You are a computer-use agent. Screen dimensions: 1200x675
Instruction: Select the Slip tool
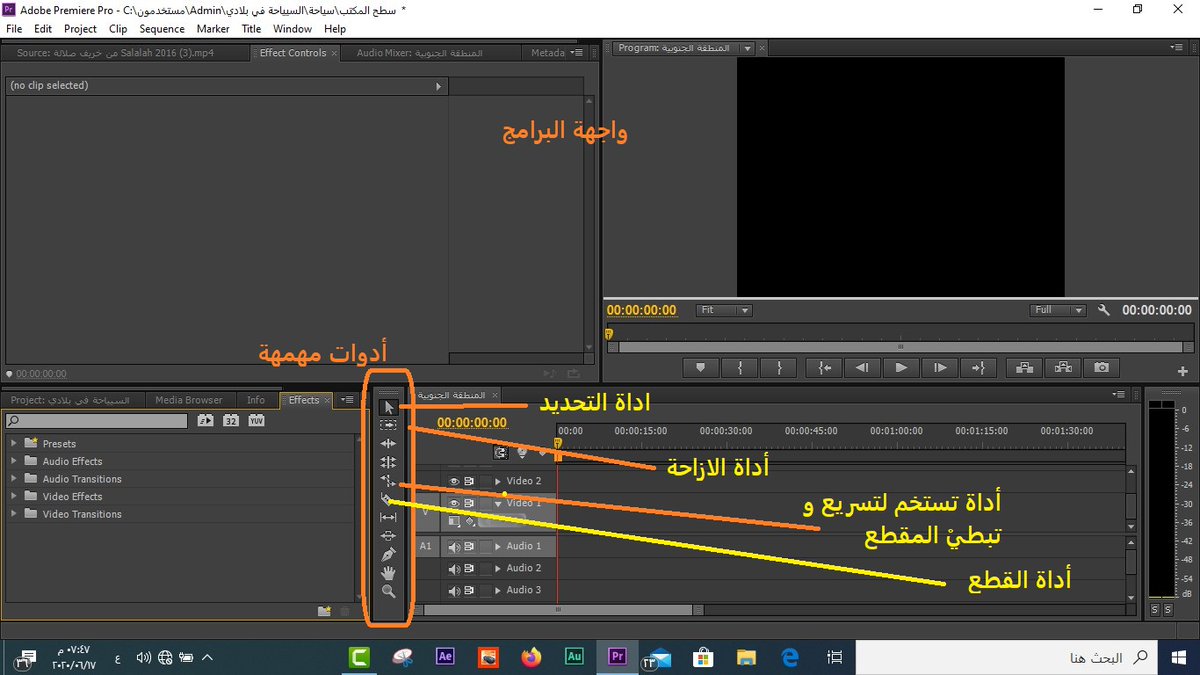pyautogui.click(x=388, y=517)
